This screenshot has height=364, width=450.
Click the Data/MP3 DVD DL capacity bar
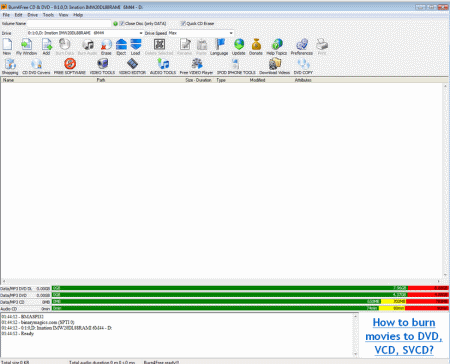click(x=250, y=288)
